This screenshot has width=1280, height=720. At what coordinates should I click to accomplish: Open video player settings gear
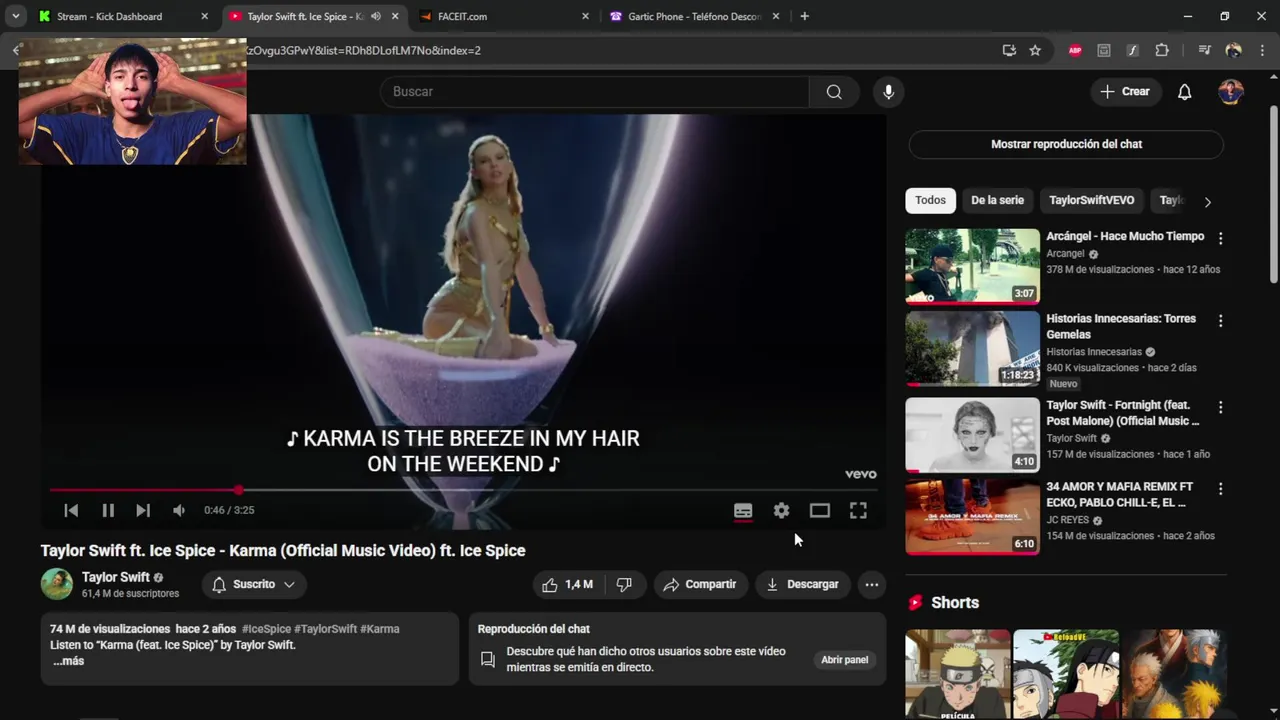(x=781, y=510)
